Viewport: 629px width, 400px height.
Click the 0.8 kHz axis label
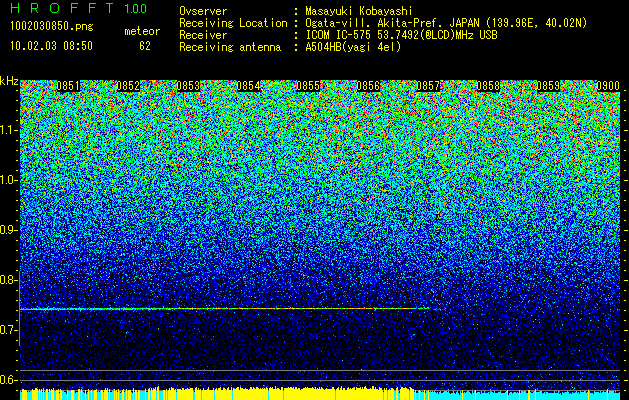pos(8,280)
